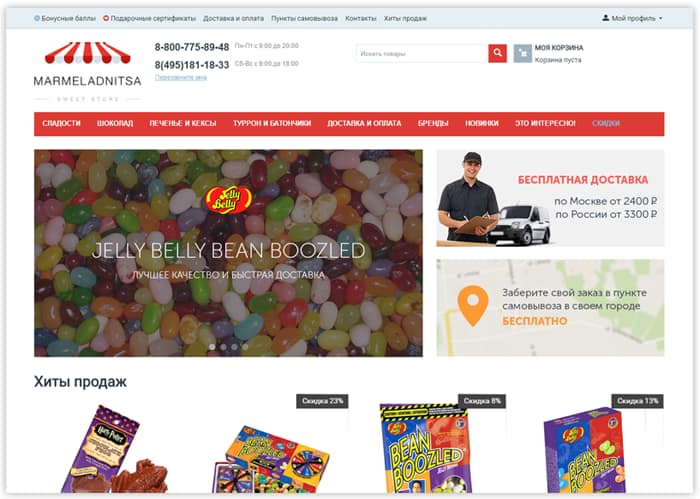Click the Jelly Belly logo on the banner

click(x=228, y=199)
